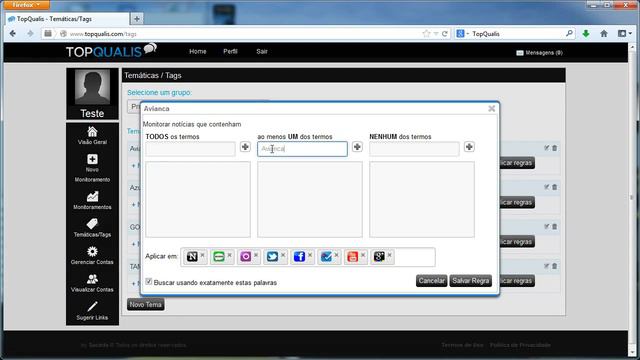
Task: Open Visão Geral in the sidebar
Action: pos(92,136)
